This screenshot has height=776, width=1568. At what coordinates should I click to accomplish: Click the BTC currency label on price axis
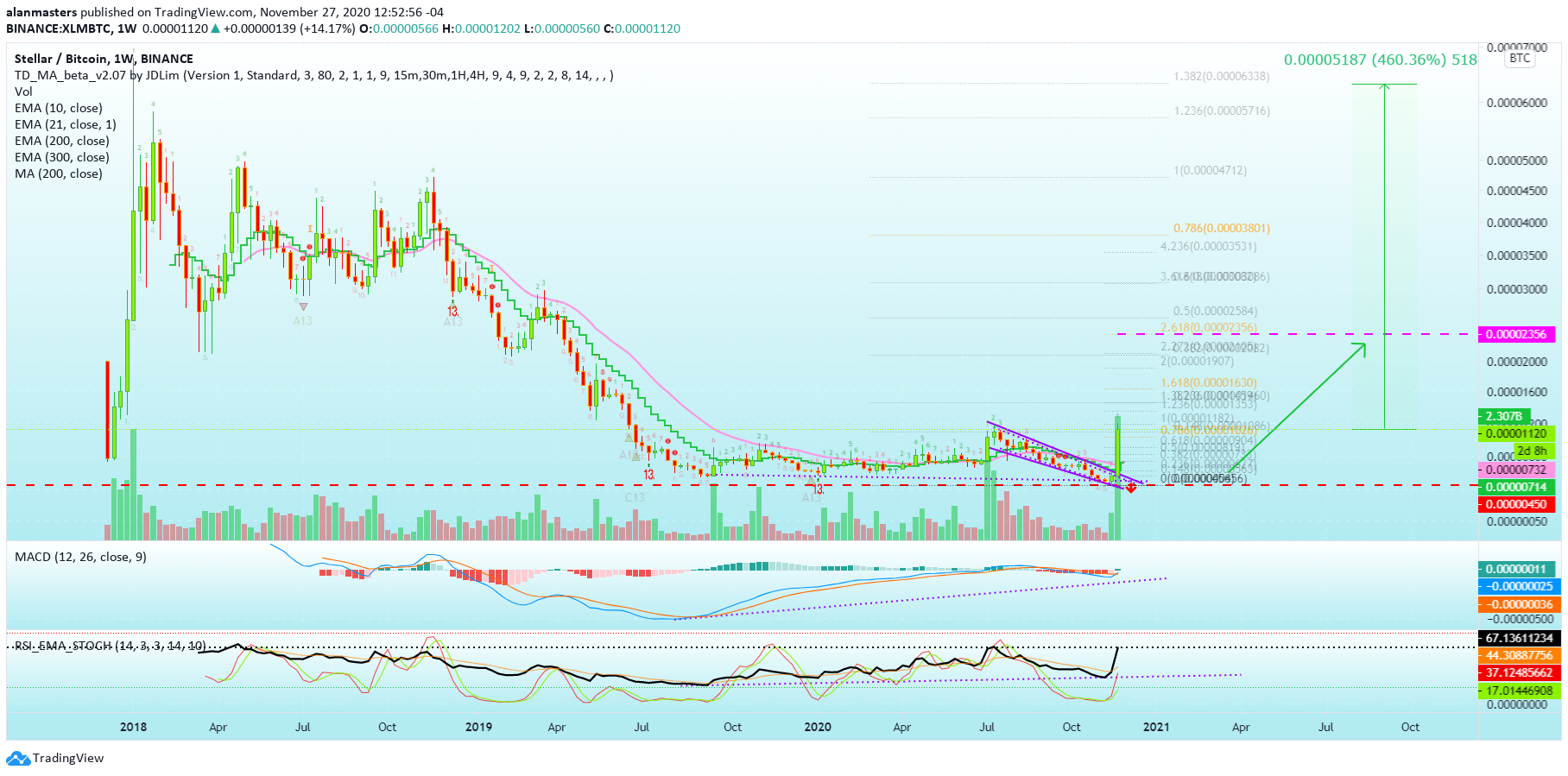pyautogui.click(x=1520, y=59)
